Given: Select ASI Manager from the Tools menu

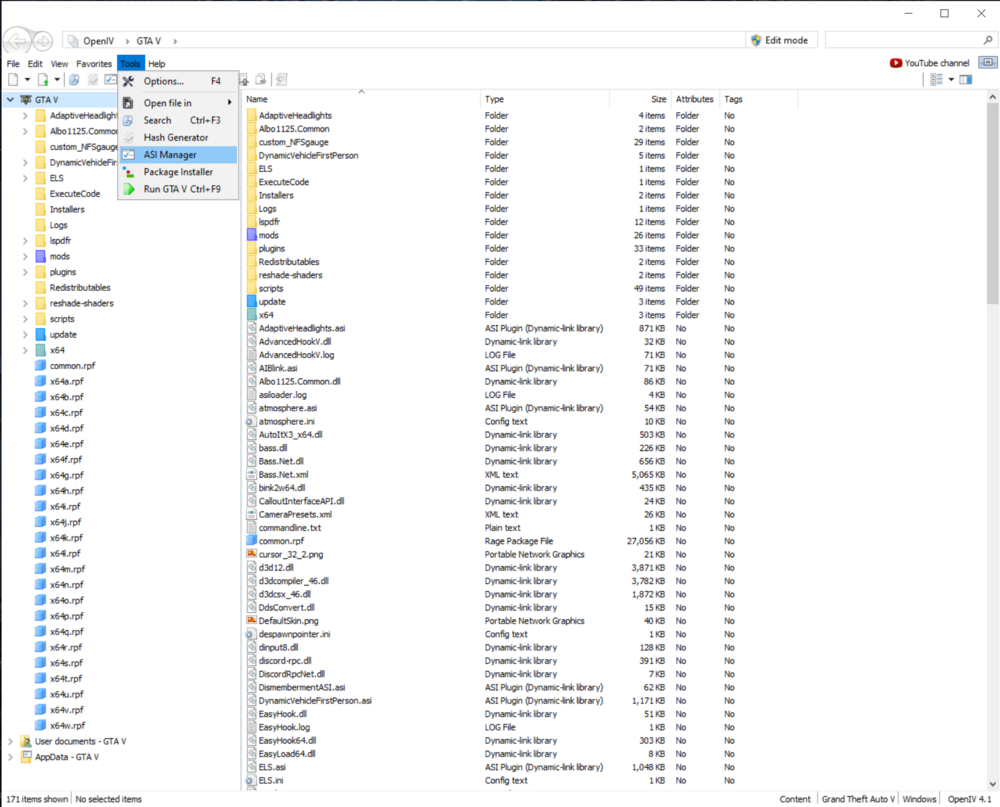Looking at the screenshot, I should click(178, 155).
